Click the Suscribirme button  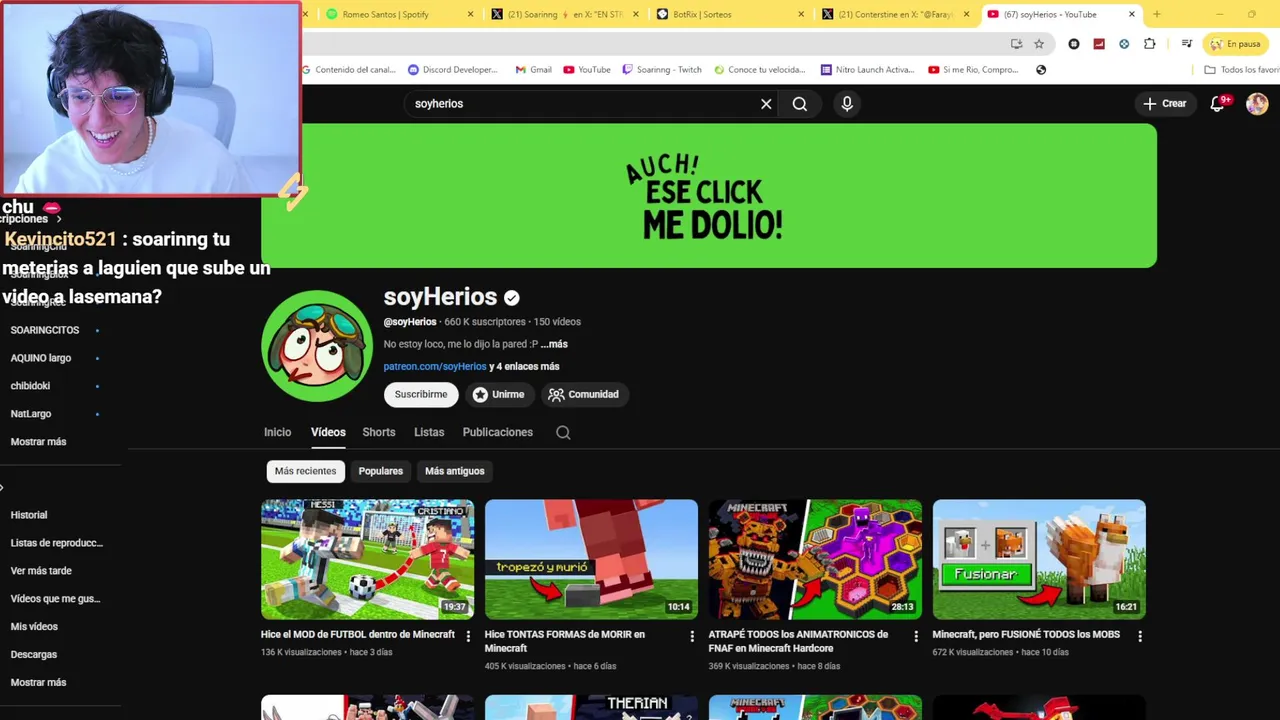pyautogui.click(x=421, y=394)
